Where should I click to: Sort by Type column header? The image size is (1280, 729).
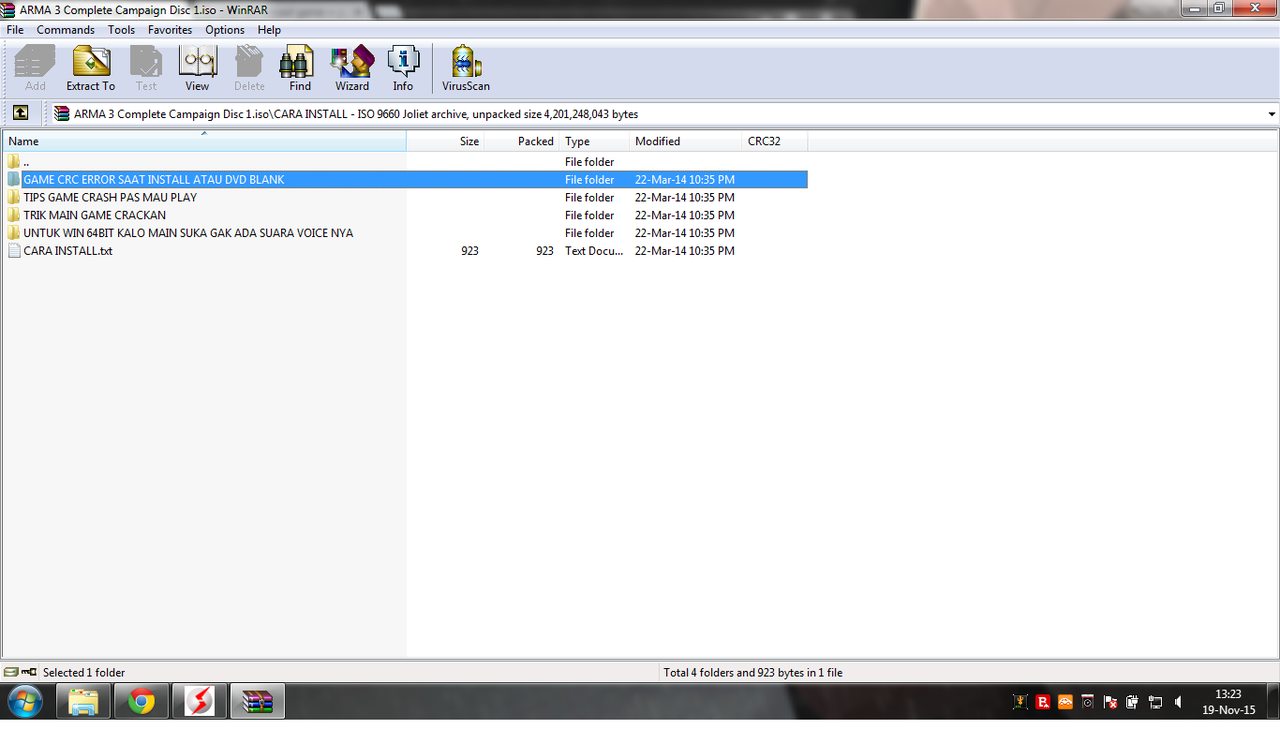[595, 141]
